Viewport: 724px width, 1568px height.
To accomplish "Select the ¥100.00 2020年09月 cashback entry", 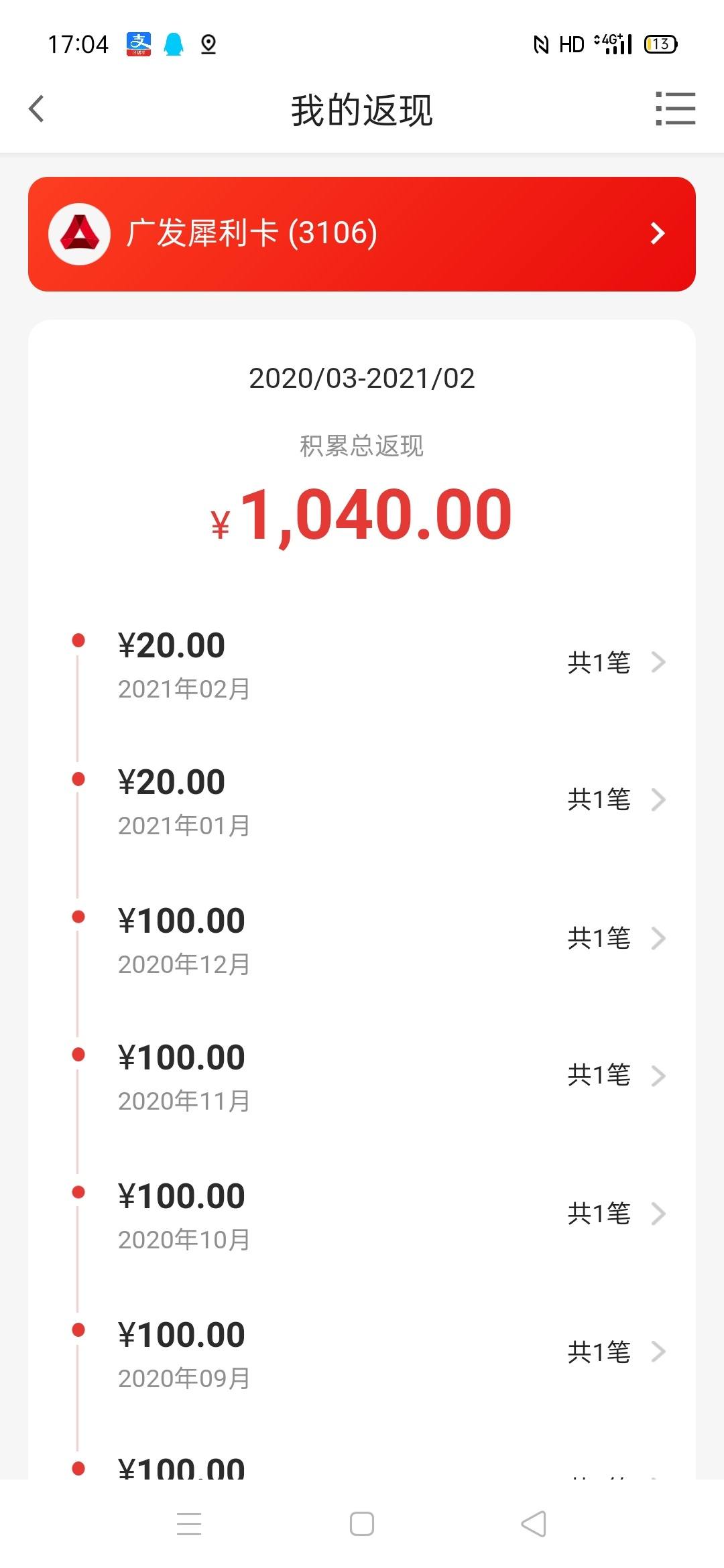I will (362, 1352).
